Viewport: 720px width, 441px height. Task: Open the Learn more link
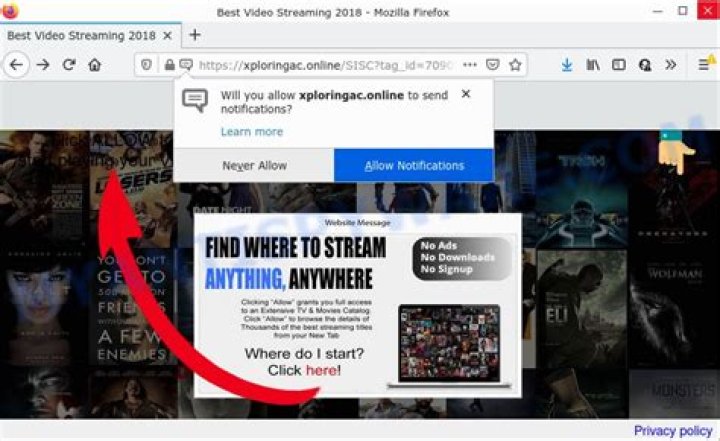click(251, 132)
